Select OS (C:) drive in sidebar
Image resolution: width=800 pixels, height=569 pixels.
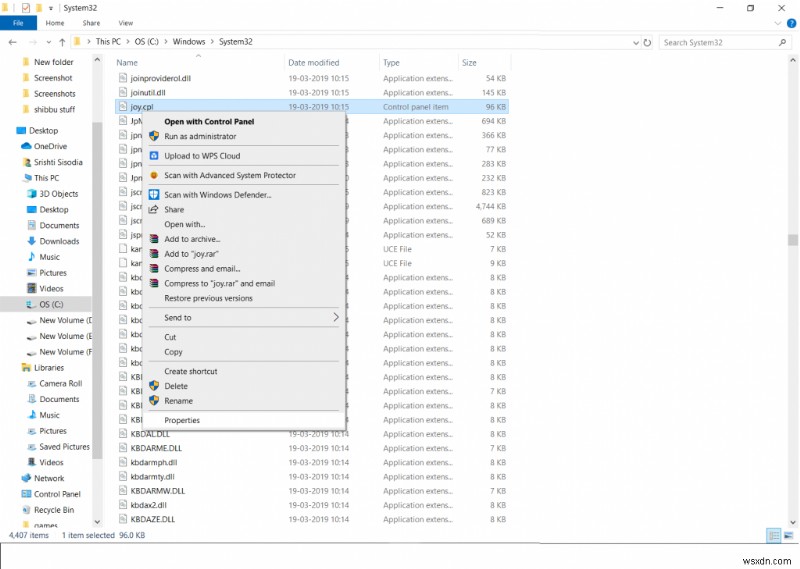pos(51,304)
